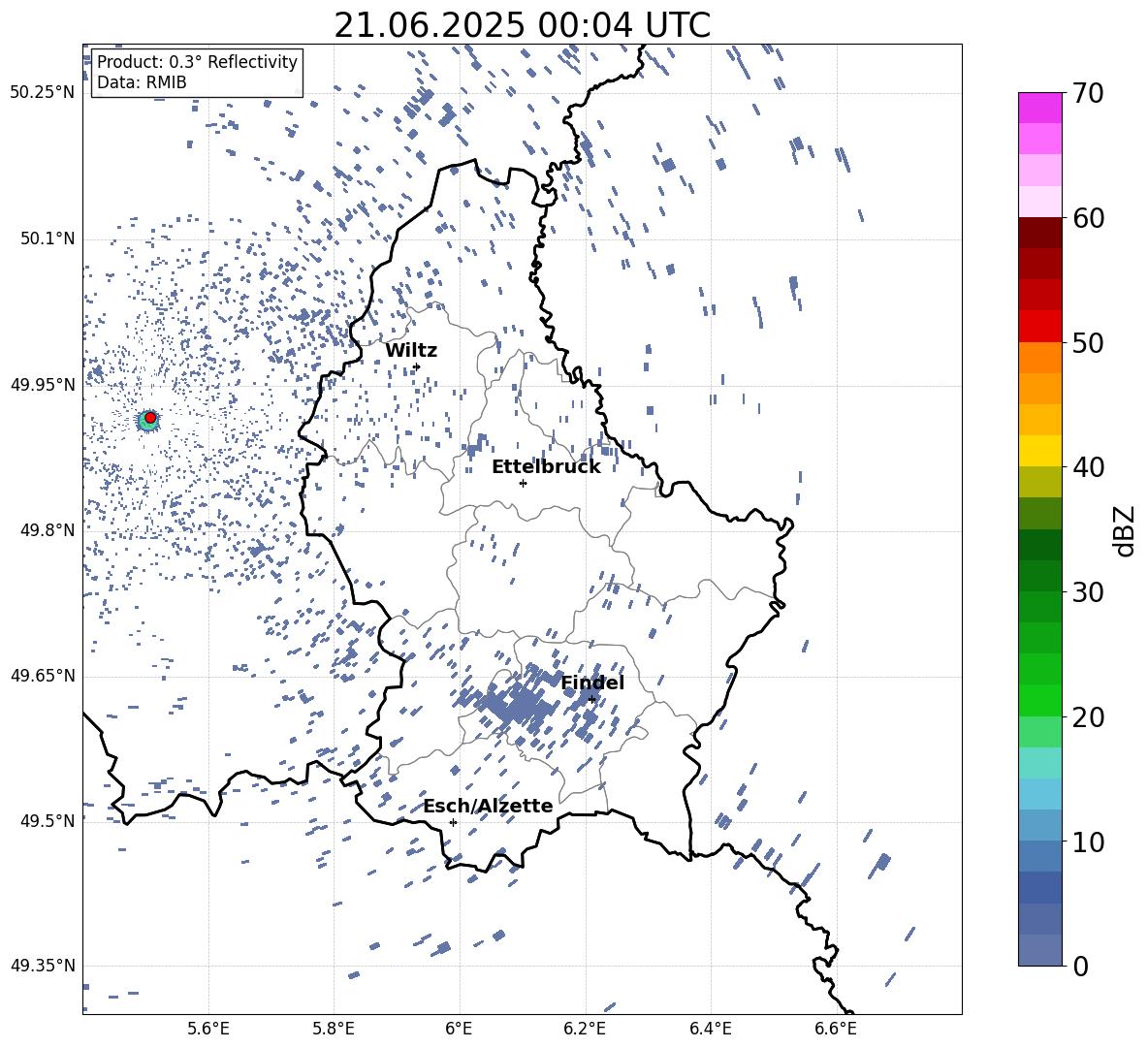Click the large reflectivity echo west of Findel
This screenshot has height=1048, width=1148.
(x=520, y=705)
